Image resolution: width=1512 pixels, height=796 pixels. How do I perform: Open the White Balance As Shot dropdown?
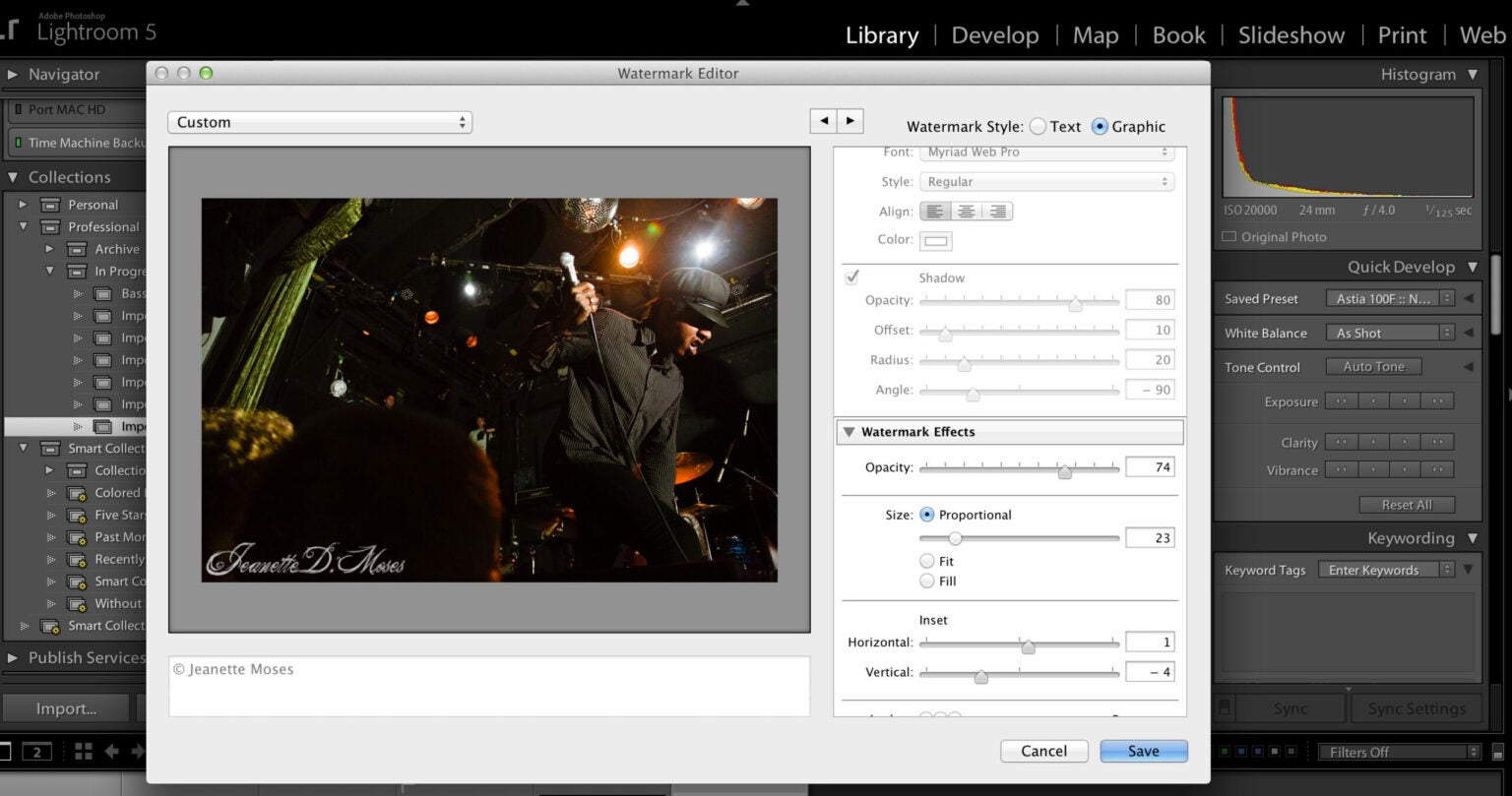pyautogui.click(x=1389, y=333)
